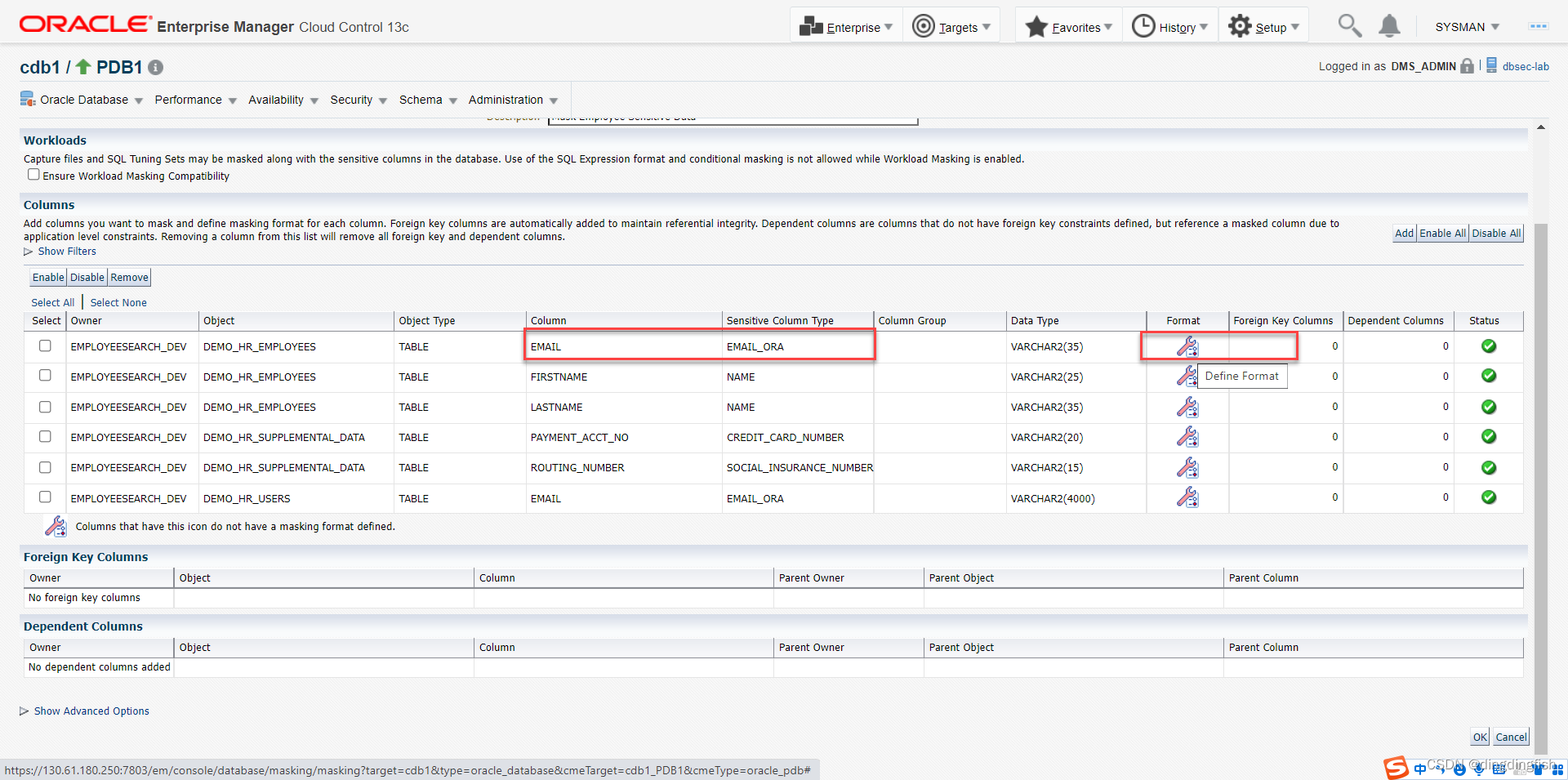Click the Enable All button
The width and height of the screenshot is (1568, 780).
point(1442,233)
